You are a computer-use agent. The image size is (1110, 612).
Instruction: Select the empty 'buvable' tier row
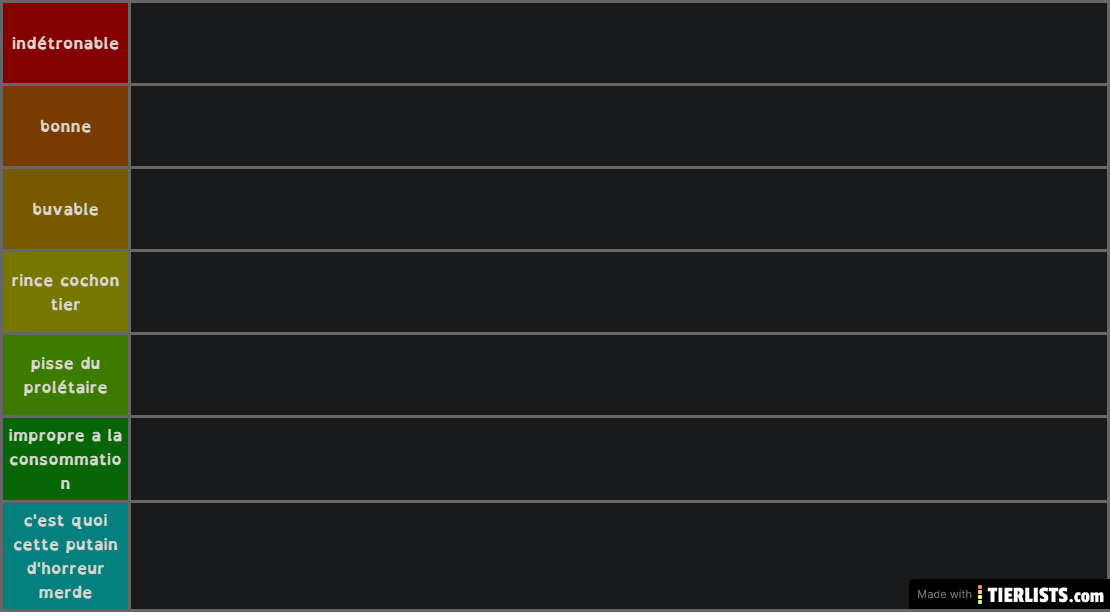(619, 209)
